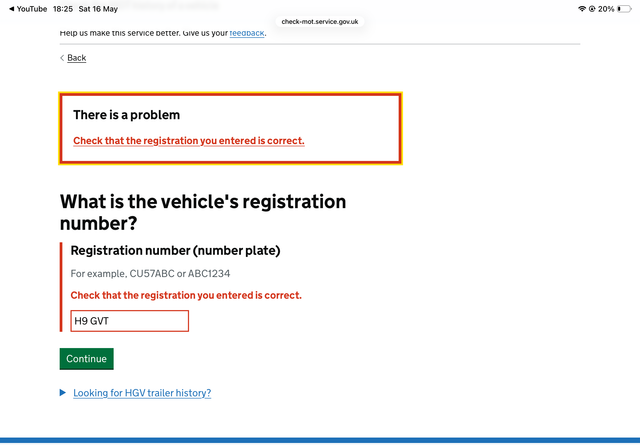Click the 'Registration number (number plate)' label
Screen dimensions: 640x445
coord(176,251)
